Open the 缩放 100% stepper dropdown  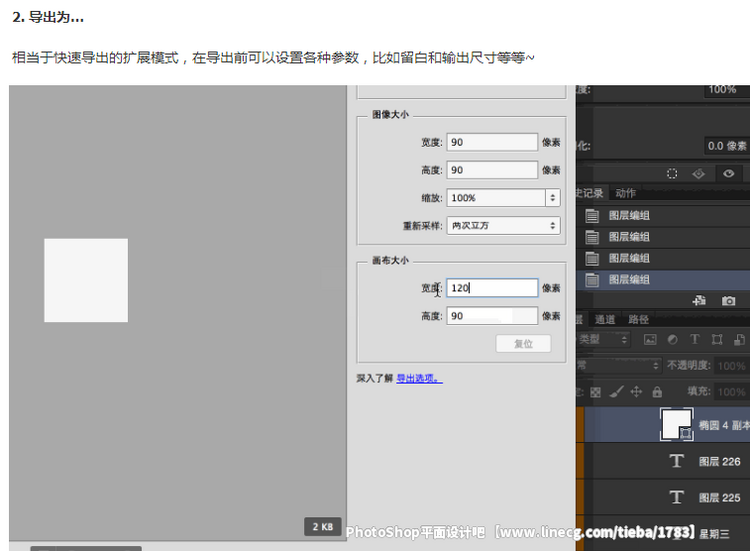(x=552, y=198)
